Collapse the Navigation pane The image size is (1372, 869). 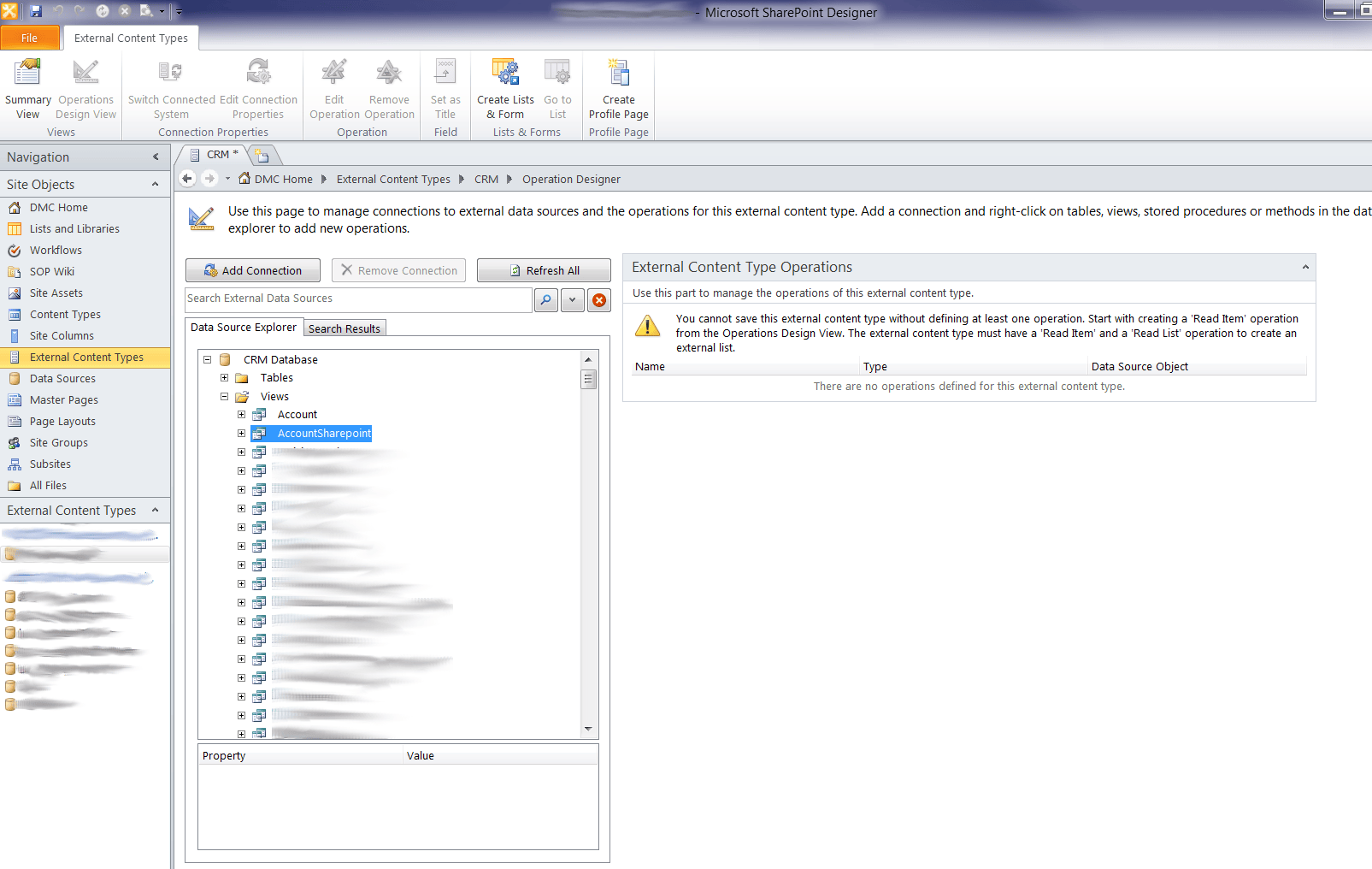point(156,157)
